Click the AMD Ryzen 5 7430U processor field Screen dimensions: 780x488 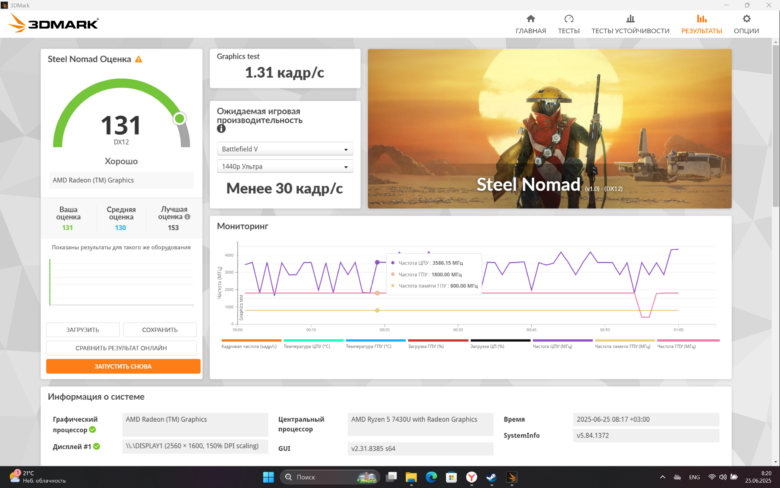pyautogui.click(x=420, y=424)
